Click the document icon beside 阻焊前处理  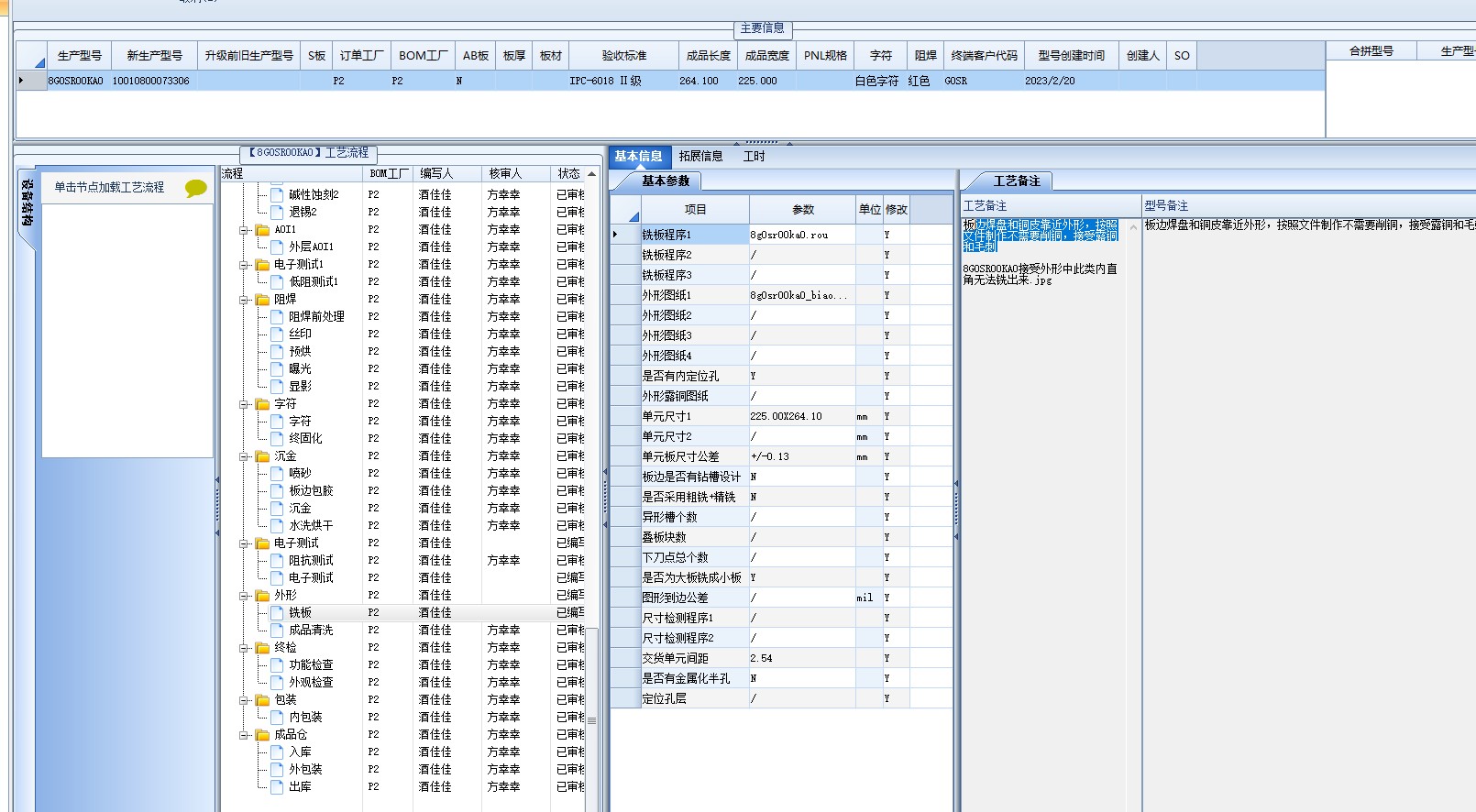277,316
